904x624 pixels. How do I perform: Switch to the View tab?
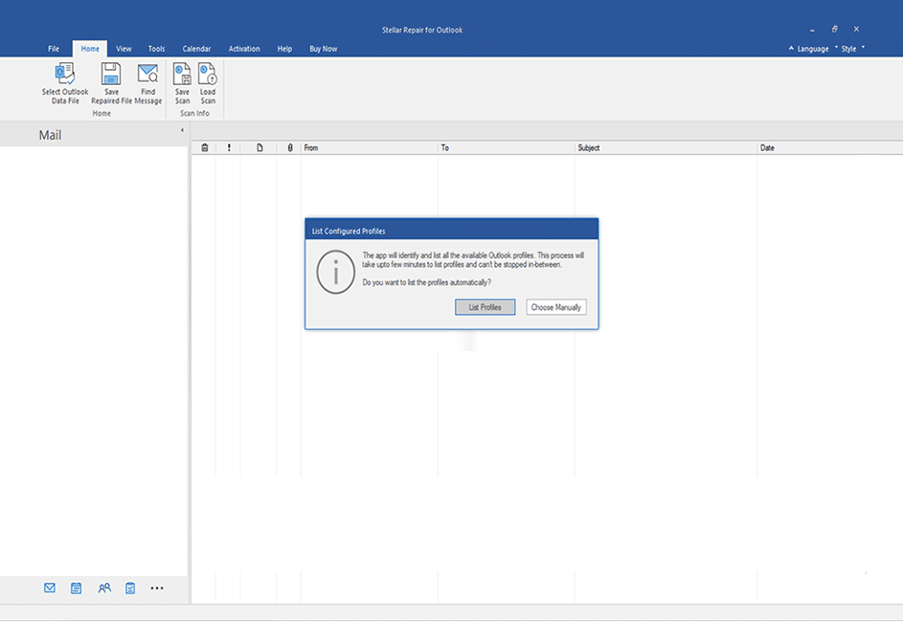124,49
